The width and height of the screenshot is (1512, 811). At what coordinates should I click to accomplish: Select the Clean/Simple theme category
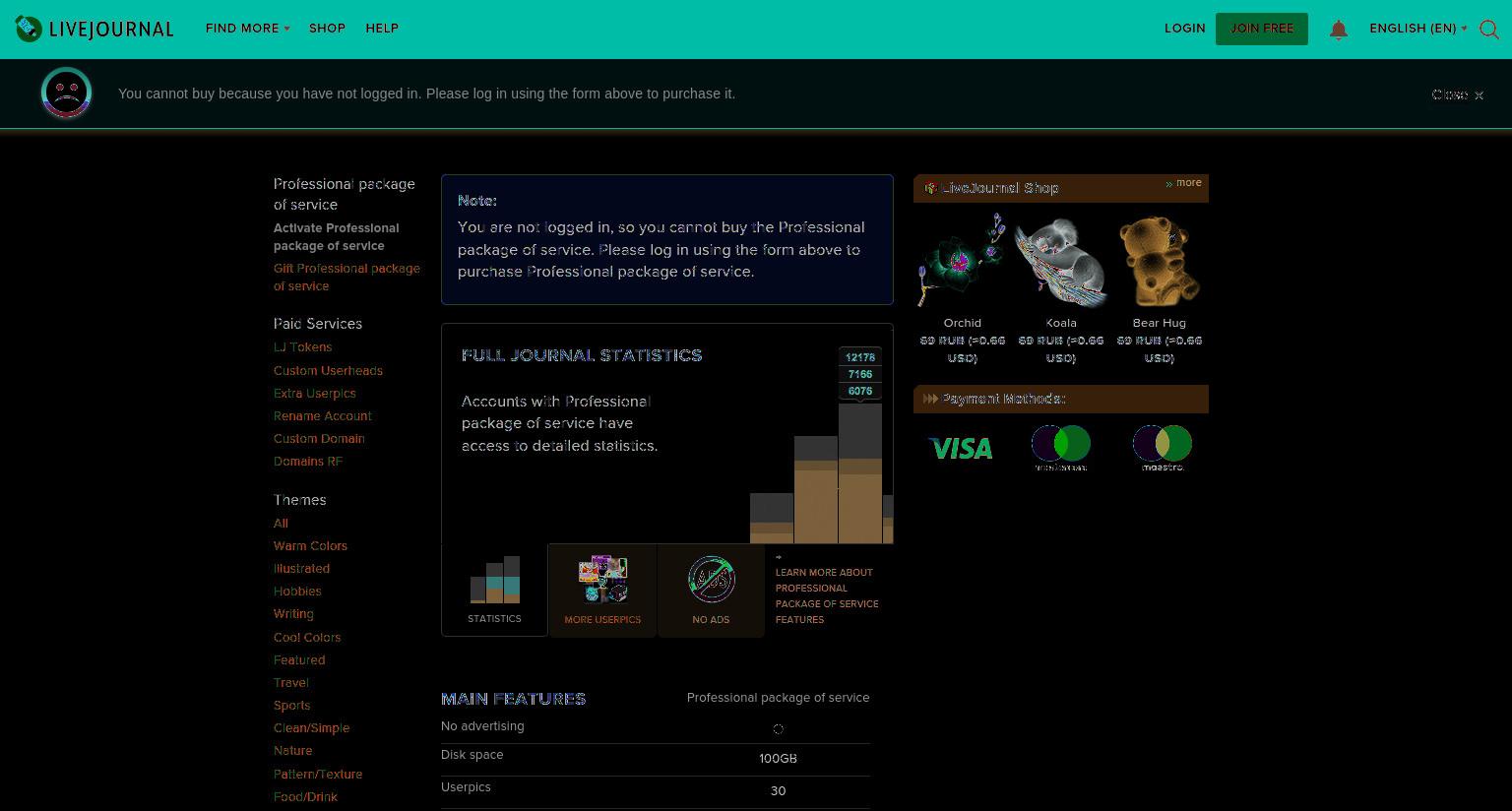(311, 728)
